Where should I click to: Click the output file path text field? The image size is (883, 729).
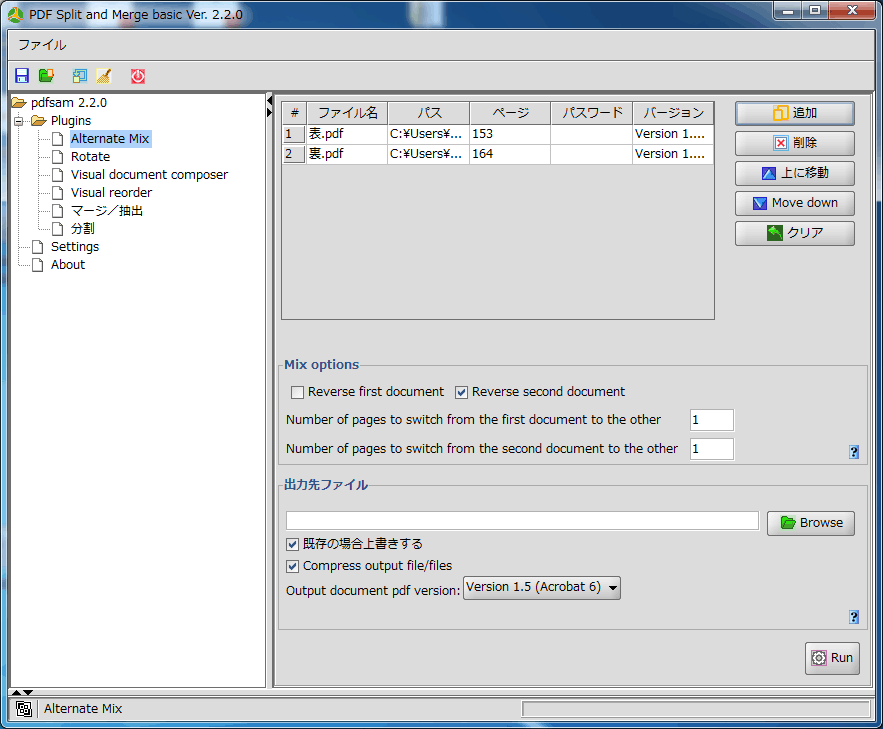click(x=522, y=521)
